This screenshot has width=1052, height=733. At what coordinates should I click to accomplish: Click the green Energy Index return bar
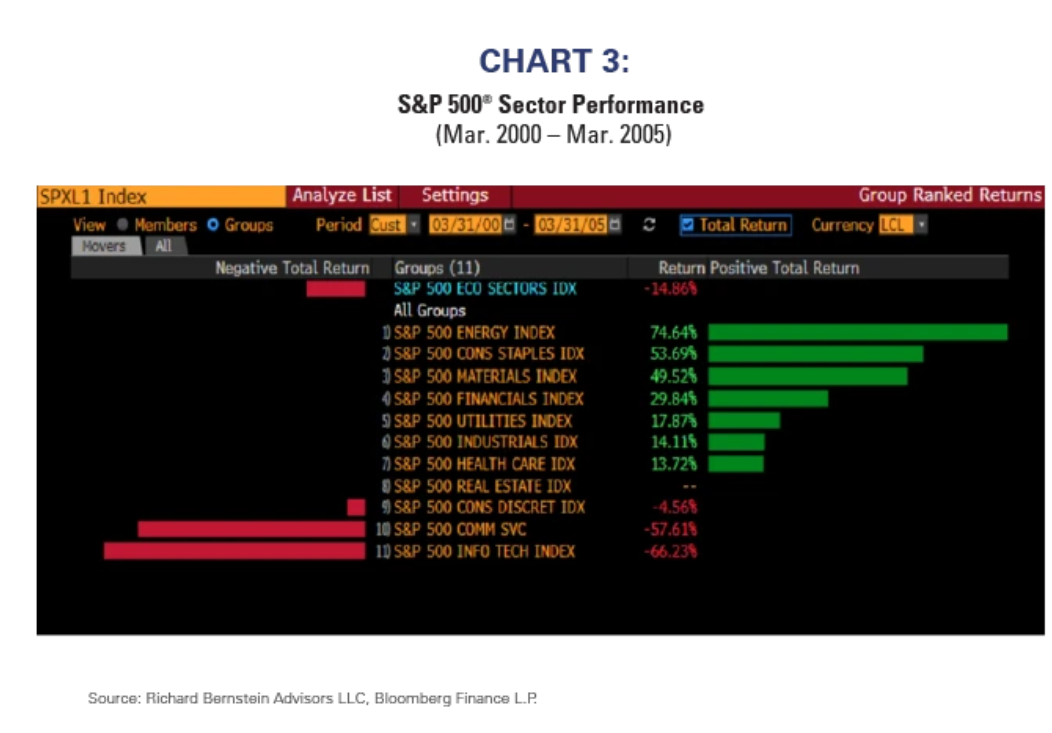coord(858,333)
